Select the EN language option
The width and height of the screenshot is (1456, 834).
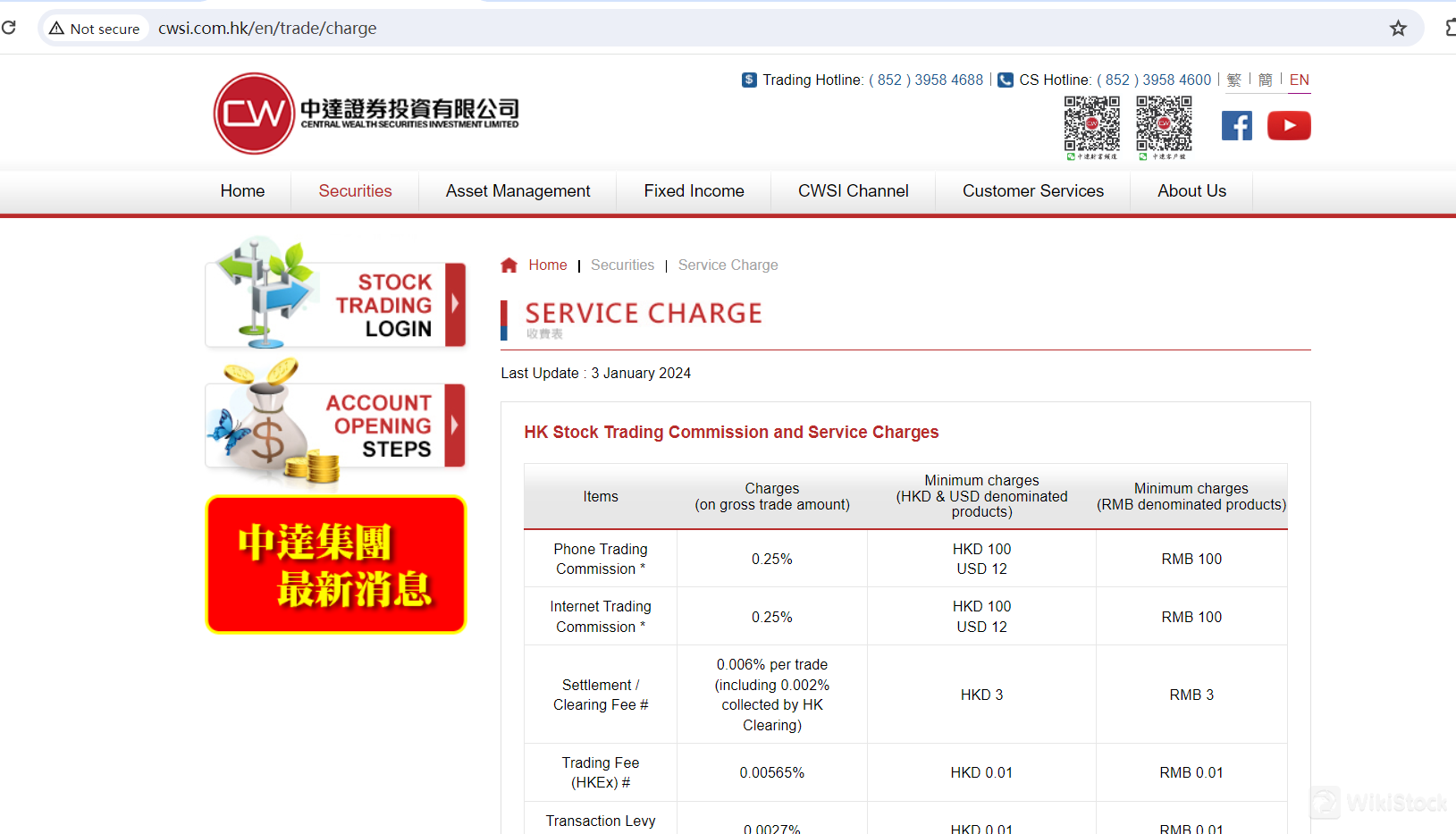tap(1299, 80)
